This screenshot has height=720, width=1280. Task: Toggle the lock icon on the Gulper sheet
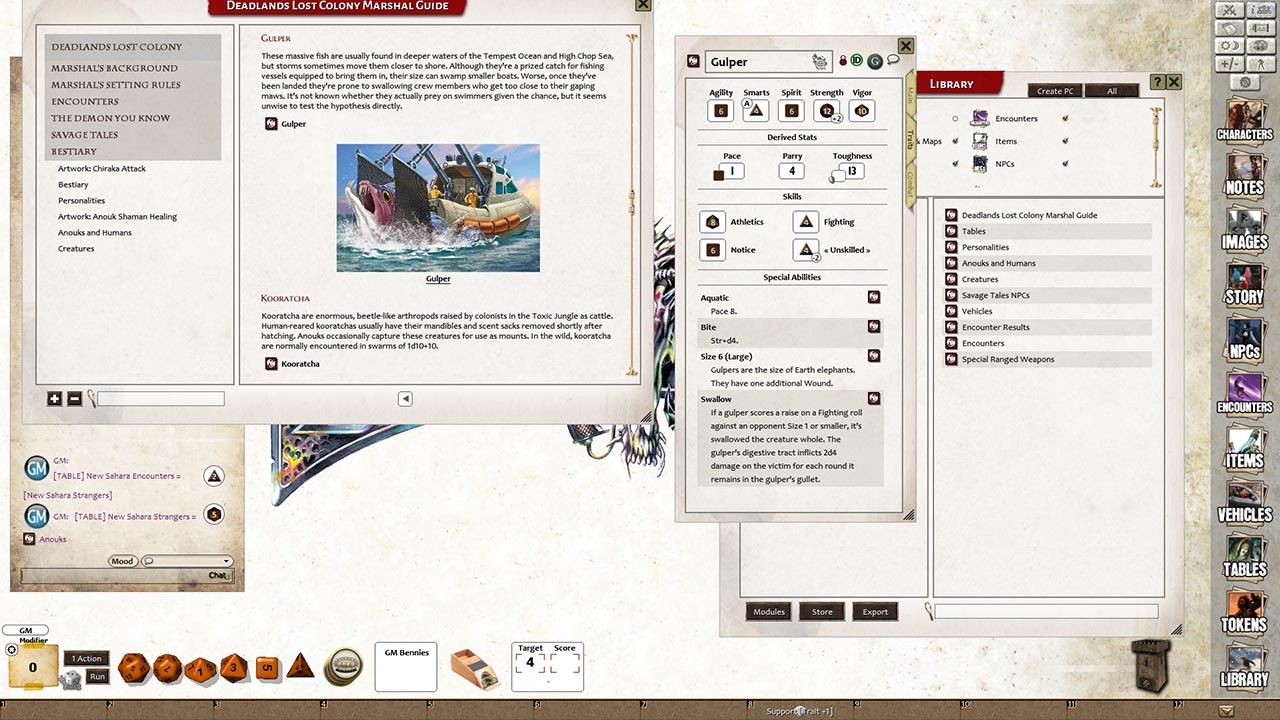[x=843, y=61]
